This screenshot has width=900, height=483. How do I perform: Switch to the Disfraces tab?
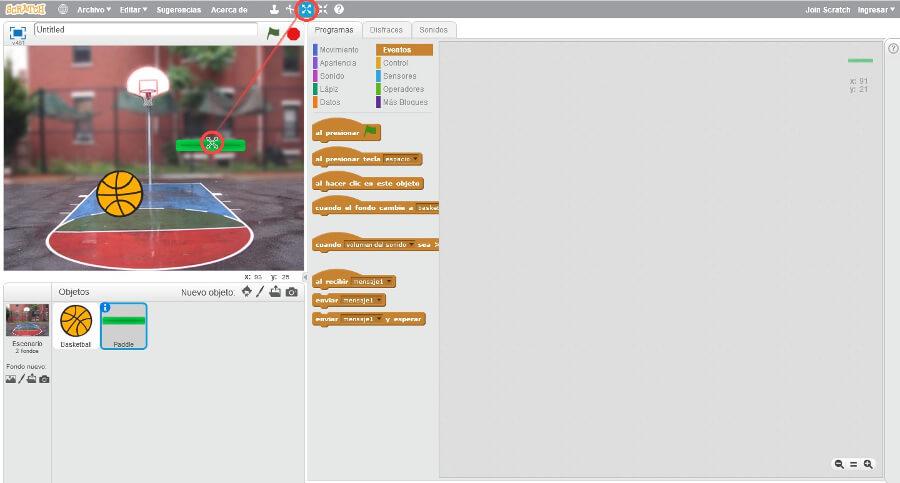click(x=386, y=30)
